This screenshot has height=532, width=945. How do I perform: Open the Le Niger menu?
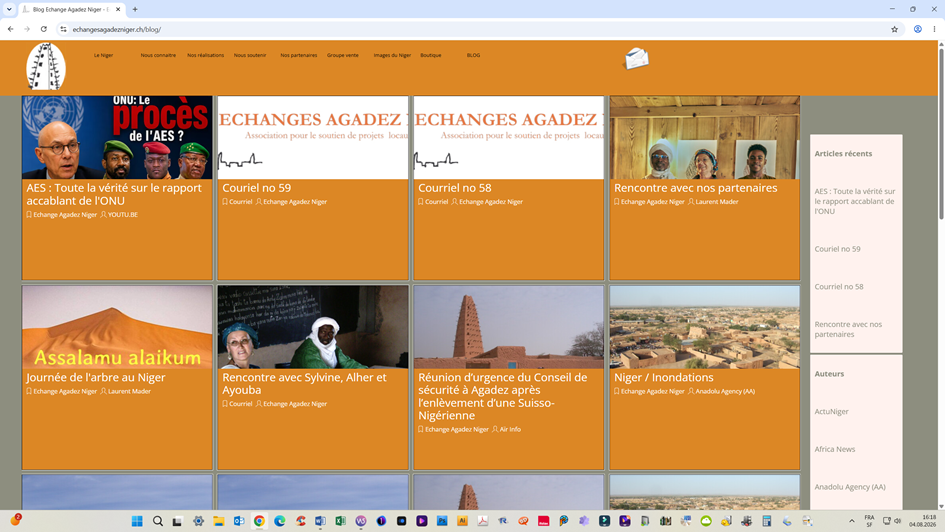point(103,55)
